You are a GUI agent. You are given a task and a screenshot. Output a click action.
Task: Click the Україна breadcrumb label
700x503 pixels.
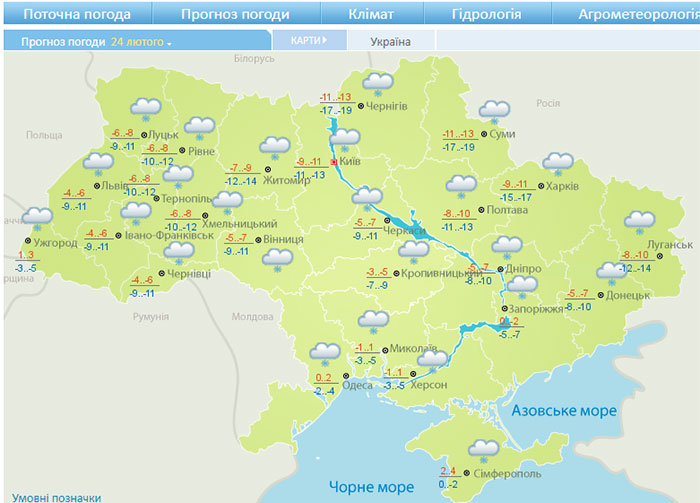point(389,41)
